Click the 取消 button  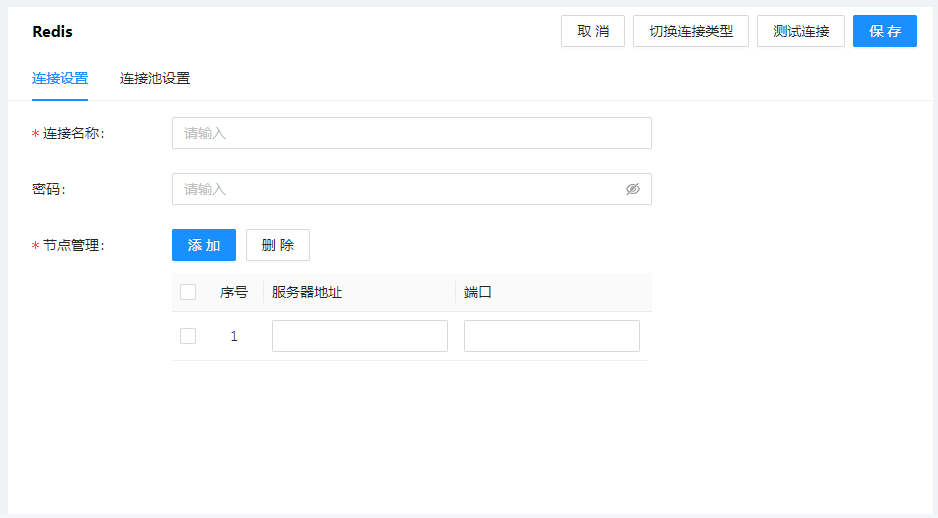pos(593,31)
